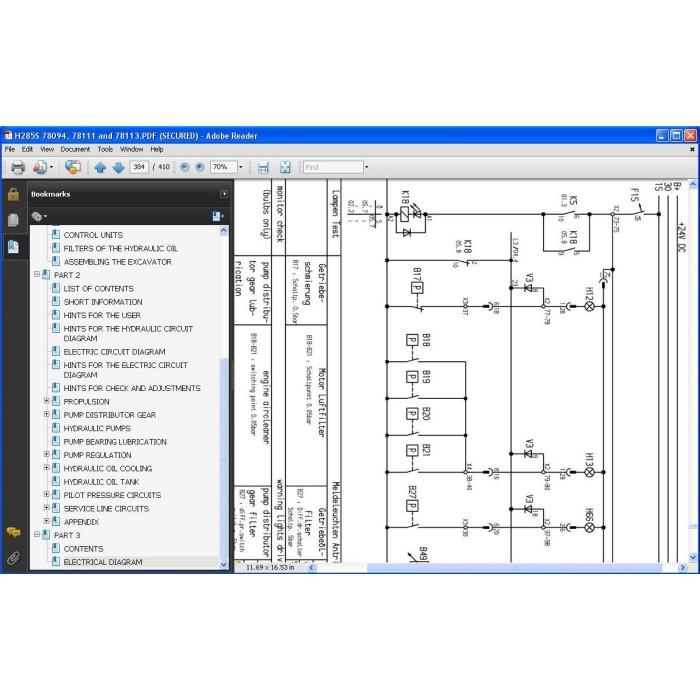The image size is (700, 700).
Task: Open the Comments panel icon
Action: 13,532
